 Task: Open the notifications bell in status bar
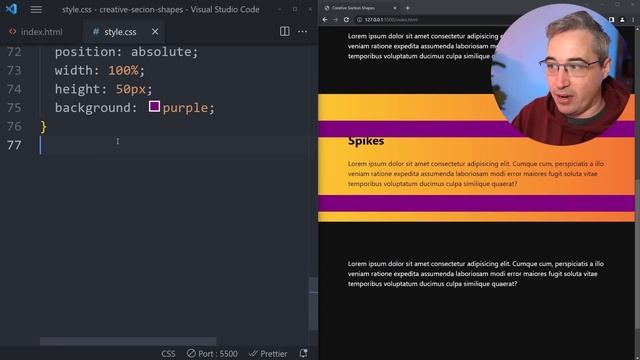coord(303,353)
